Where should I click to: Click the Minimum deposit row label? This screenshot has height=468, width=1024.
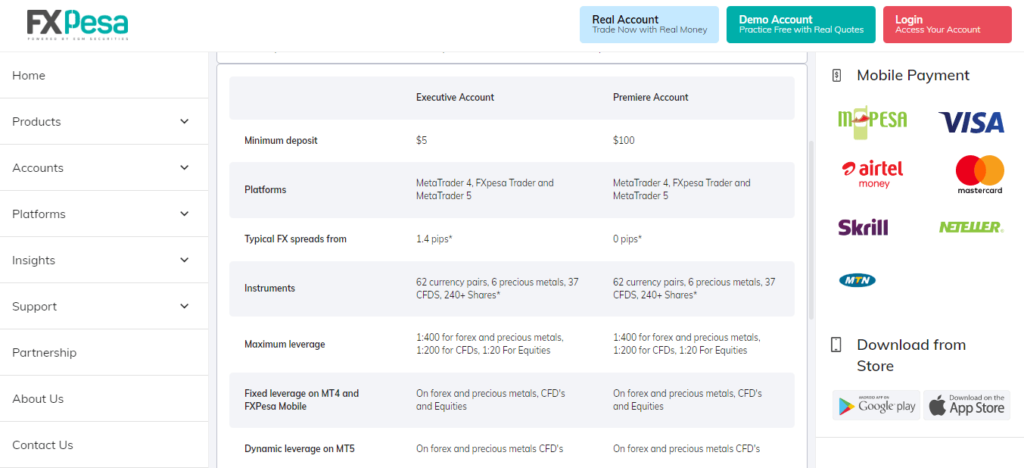pyautogui.click(x=281, y=140)
